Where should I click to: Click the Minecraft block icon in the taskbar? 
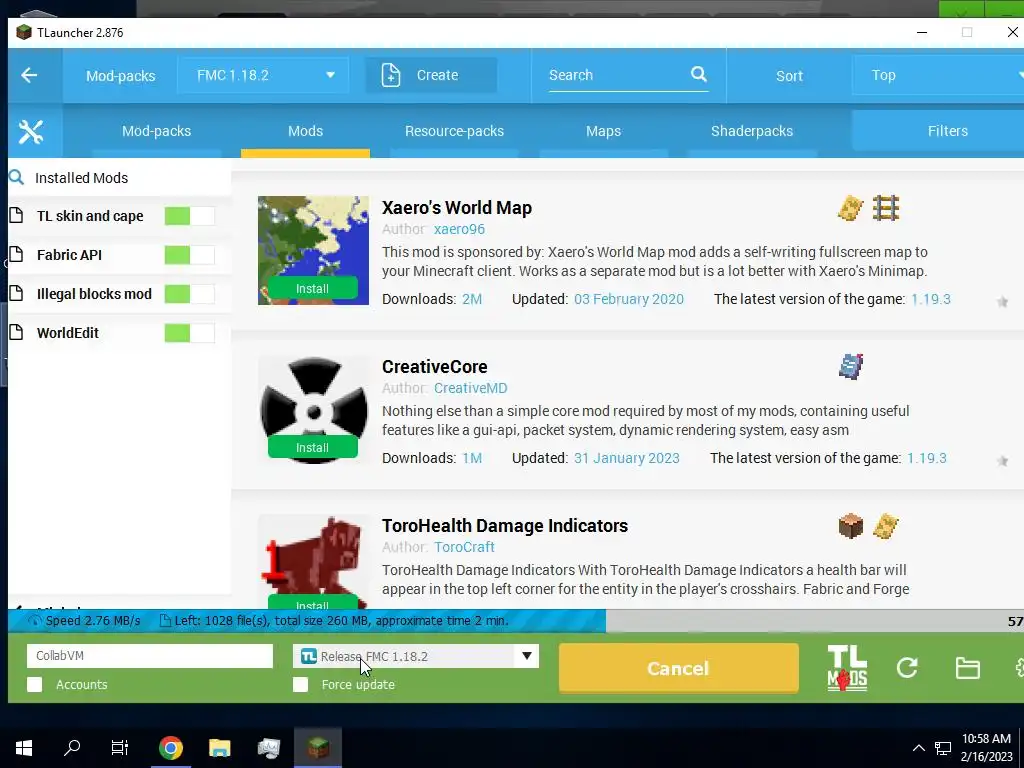[318, 748]
